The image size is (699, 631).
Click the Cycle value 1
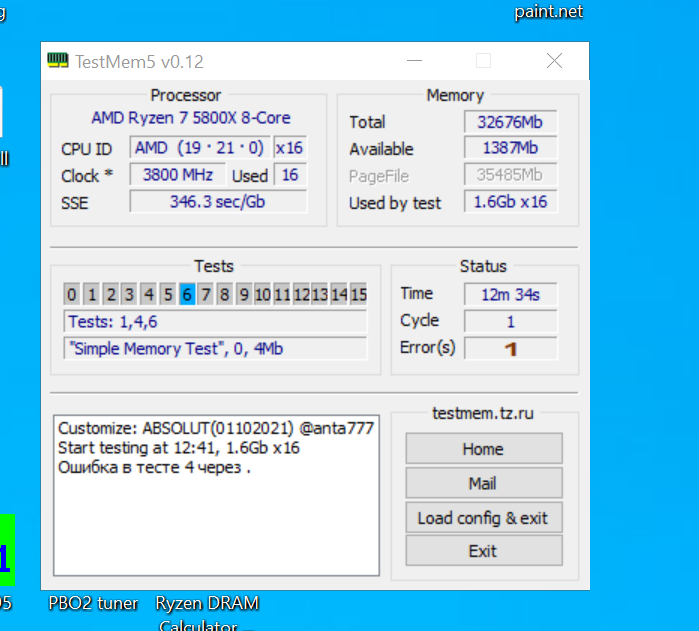click(x=510, y=321)
